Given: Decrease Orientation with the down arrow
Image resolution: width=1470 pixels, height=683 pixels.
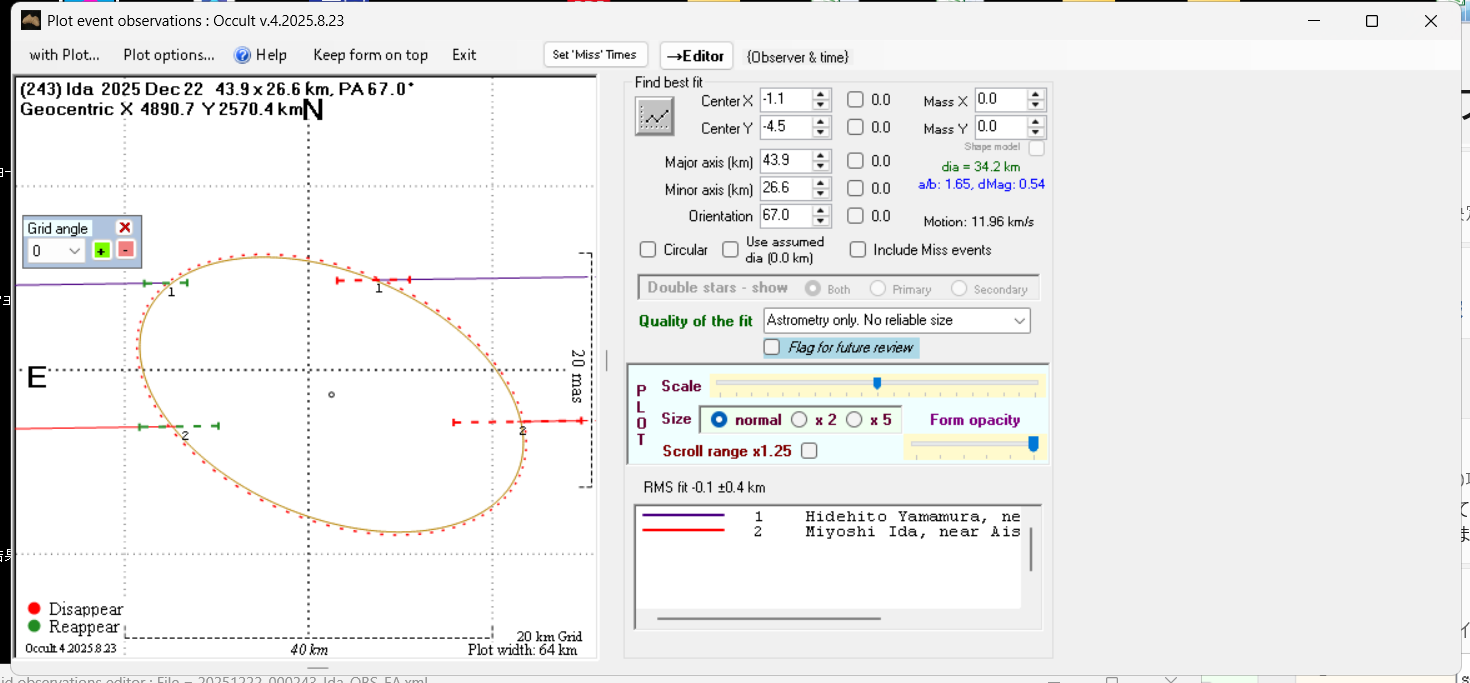Looking at the screenshot, I should [821, 221].
